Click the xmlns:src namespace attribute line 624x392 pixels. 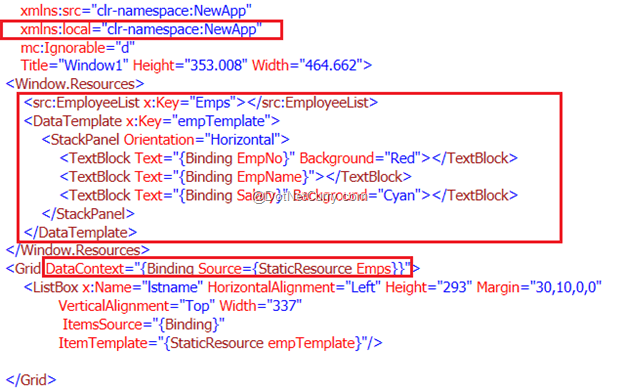[136, 11]
